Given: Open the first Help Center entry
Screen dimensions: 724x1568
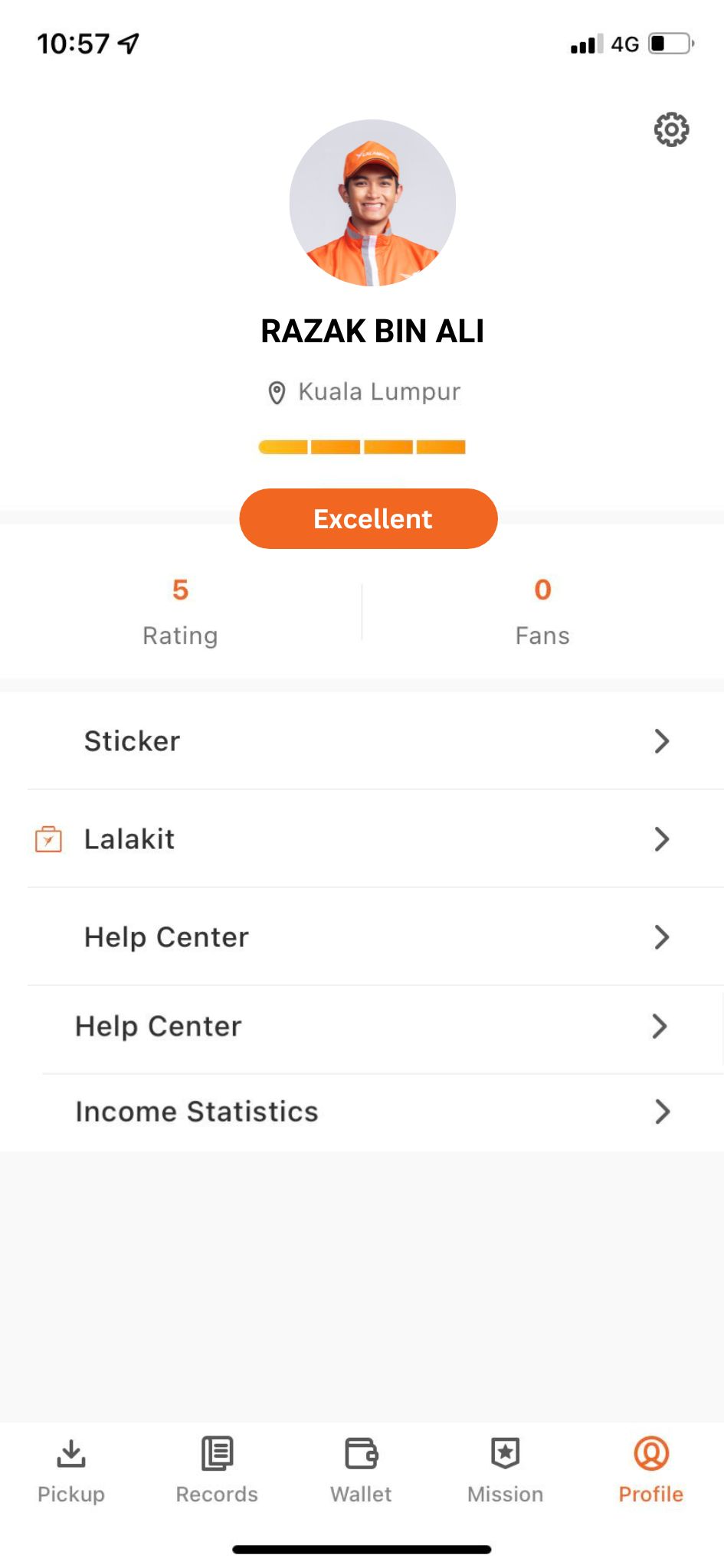Looking at the screenshot, I should [x=375, y=937].
